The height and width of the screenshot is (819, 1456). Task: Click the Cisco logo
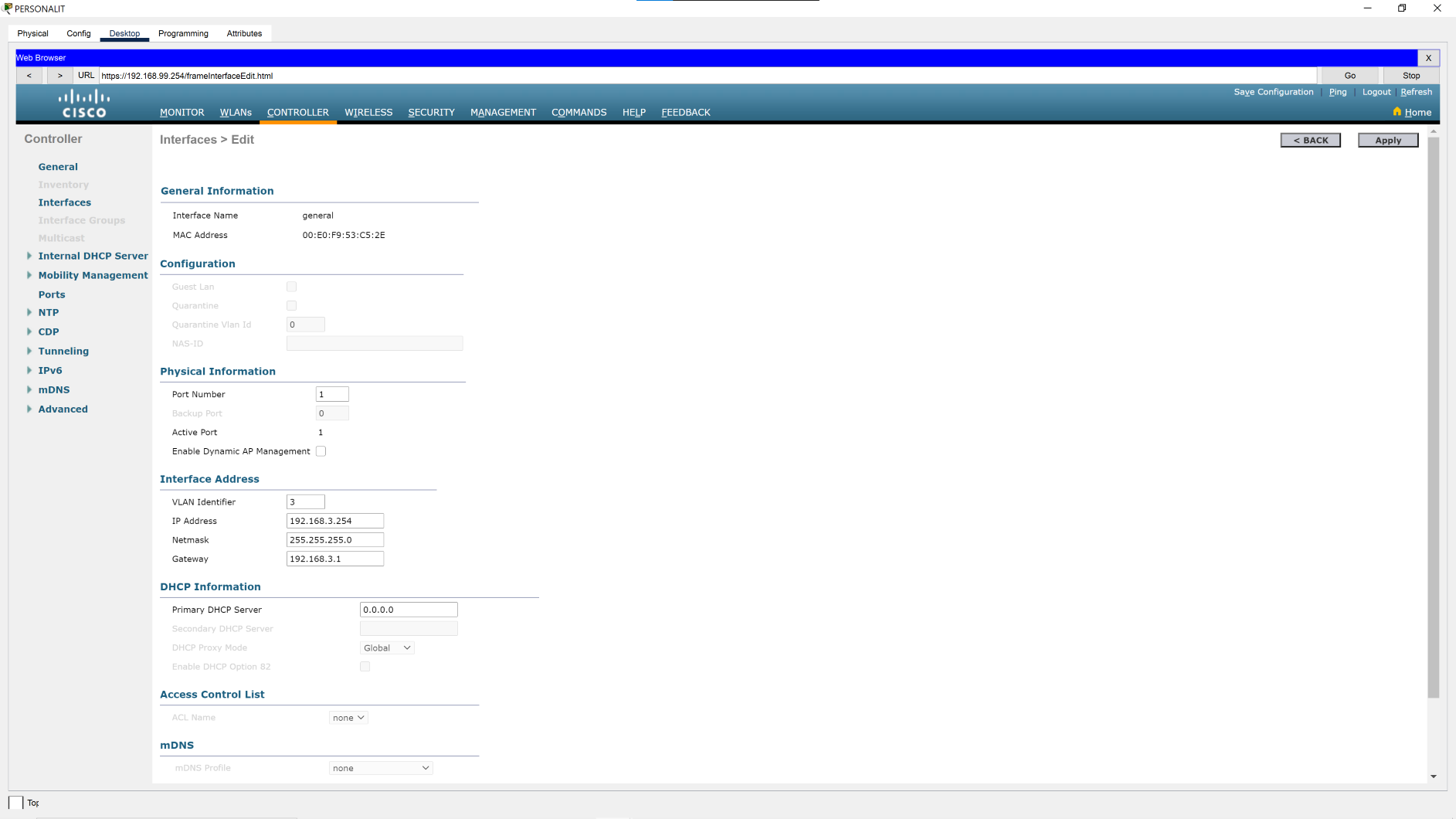pyautogui.click(x=84, y=103)
